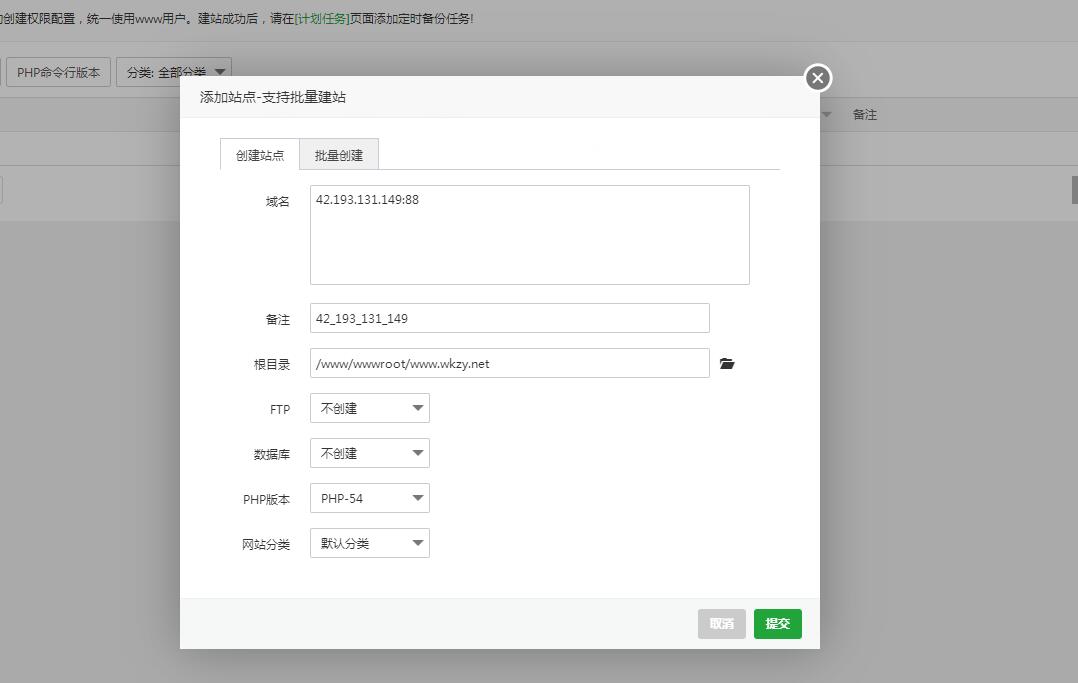Expand the FTP dropdown

point(369,408)
